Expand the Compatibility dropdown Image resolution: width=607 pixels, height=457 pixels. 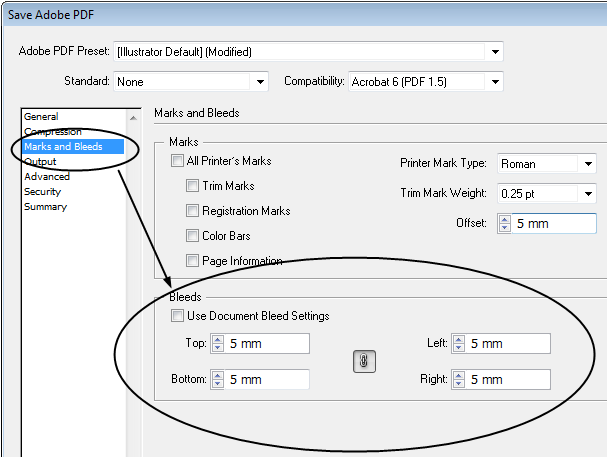pyautogui.click(x=426, y=82)
